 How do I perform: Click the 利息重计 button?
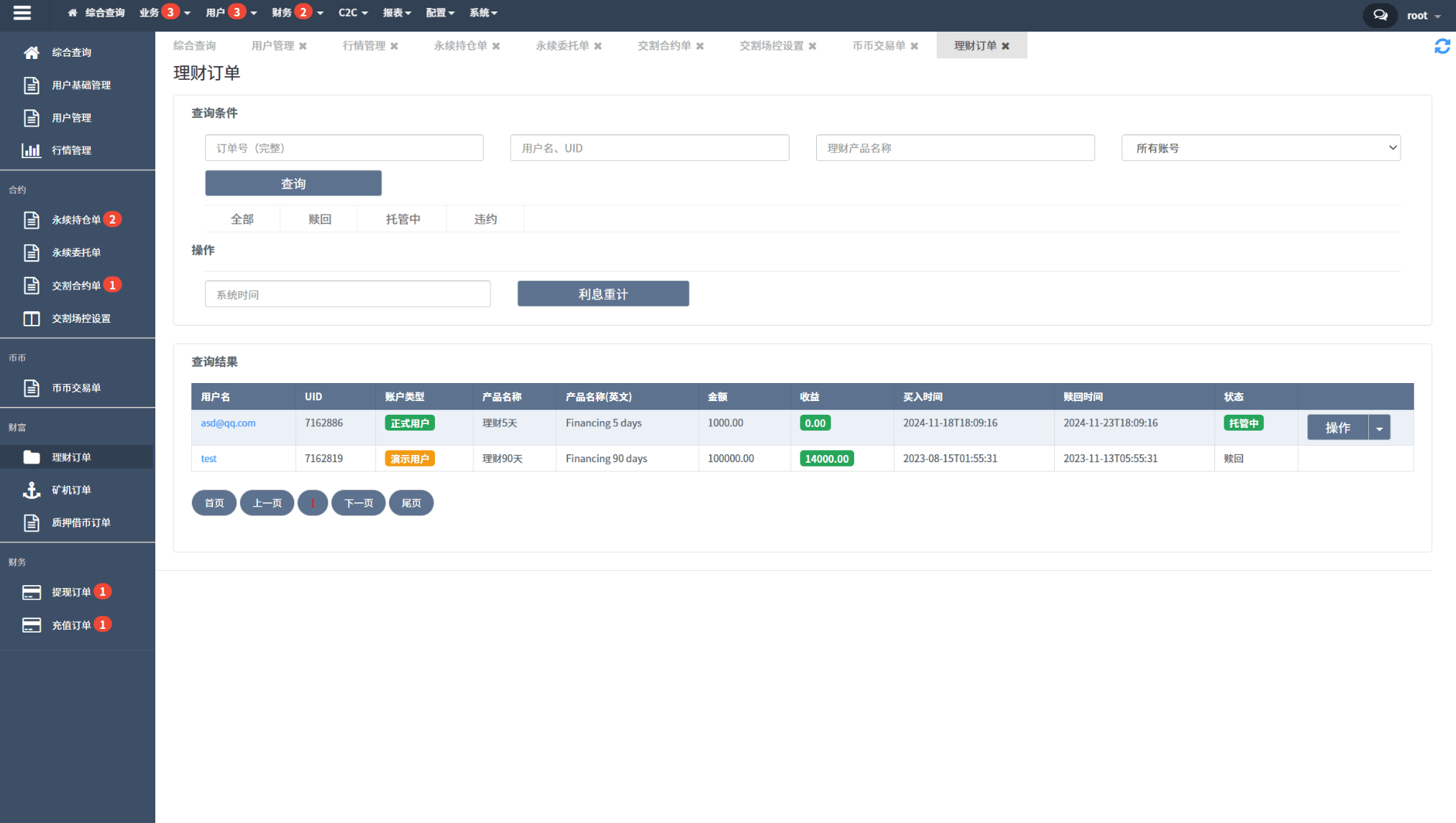[603, 294]
